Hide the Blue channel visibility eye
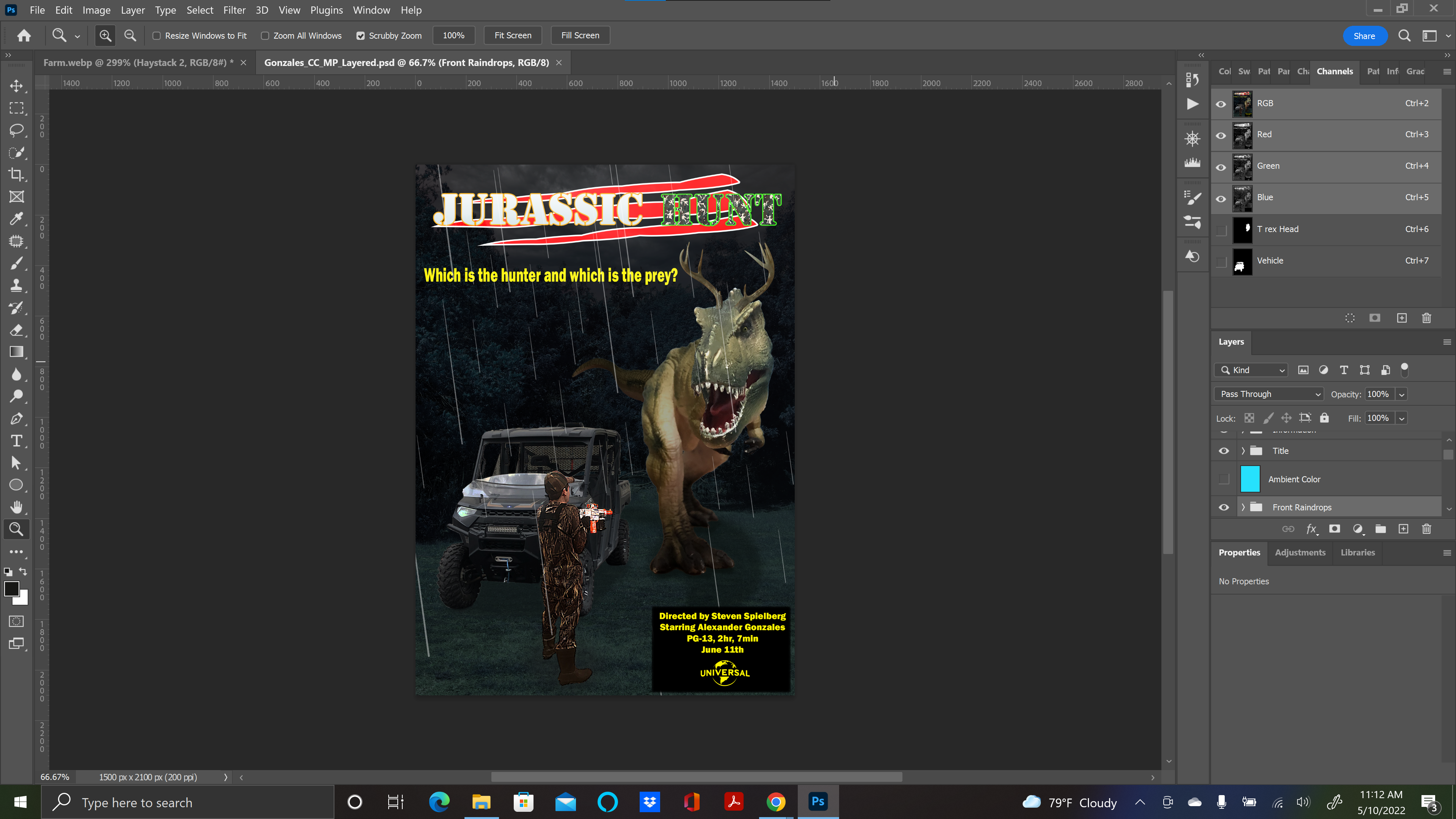The image size is (1456, 819). pyautogui.click(x=1221, y=198)
